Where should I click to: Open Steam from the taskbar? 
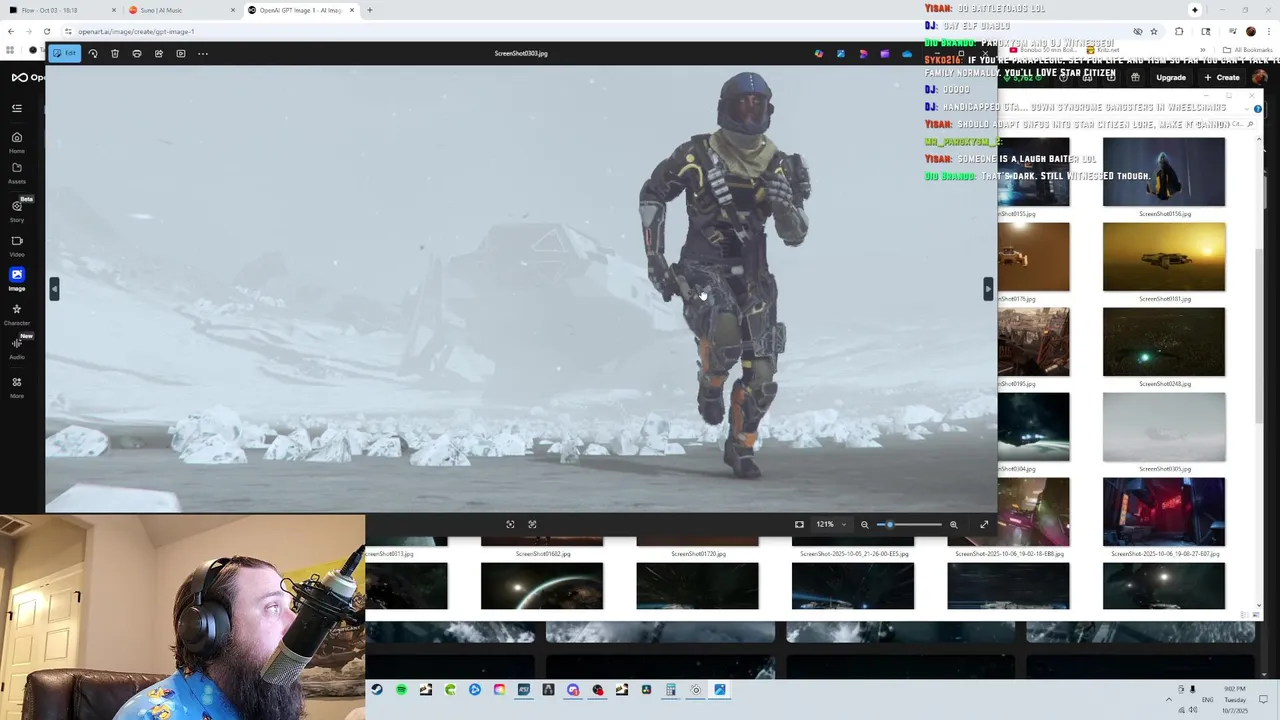[x=377, y=690]
